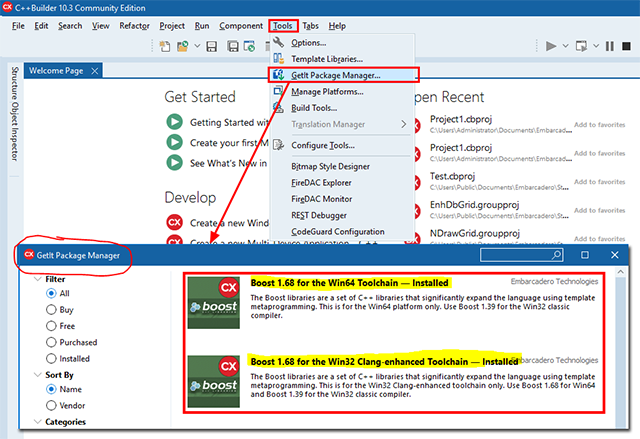
Task: Open the Project menu
Action: pos(172,26)
